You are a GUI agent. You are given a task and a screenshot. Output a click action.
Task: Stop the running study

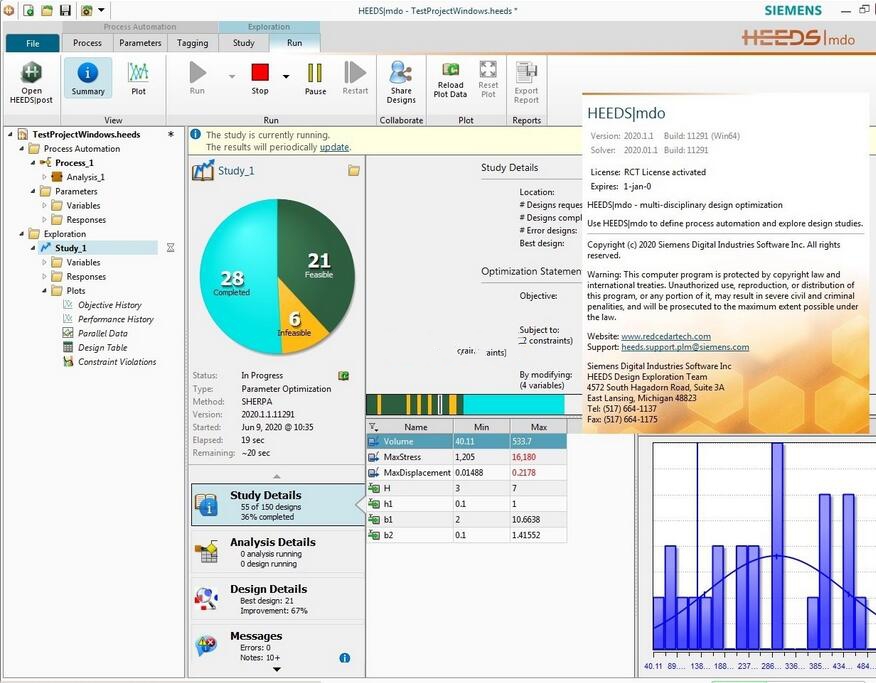[260, 78]
